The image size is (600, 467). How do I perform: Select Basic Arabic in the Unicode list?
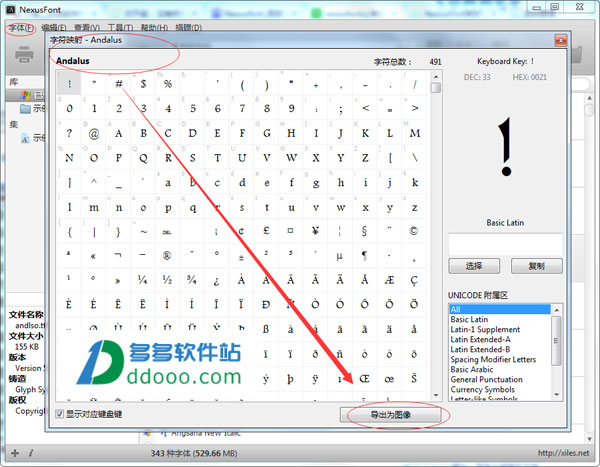tap(500, 369)
